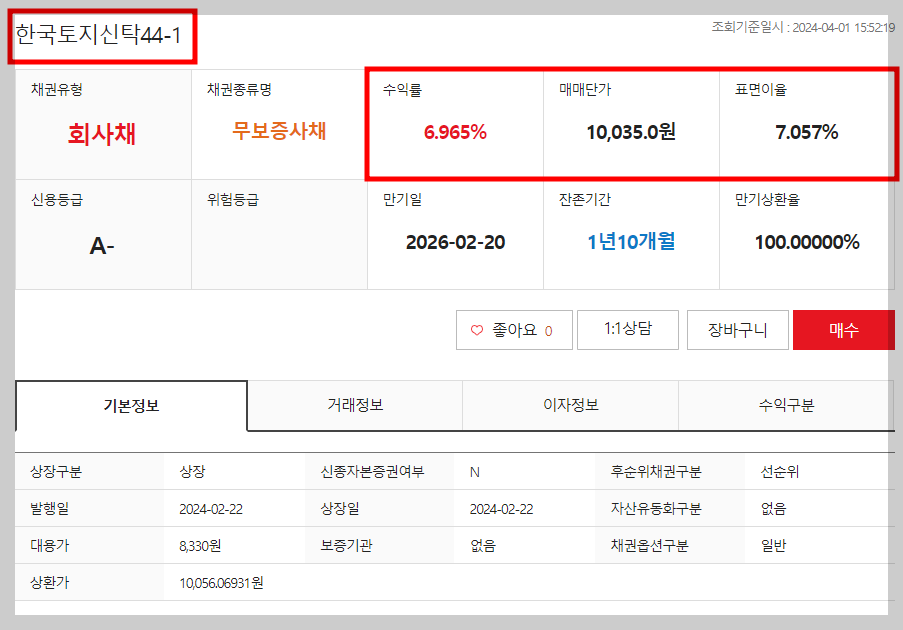903x630 pixels.
Task: Click the 상장일 value 2024-02-22
Action: click(x=502, y=509)
